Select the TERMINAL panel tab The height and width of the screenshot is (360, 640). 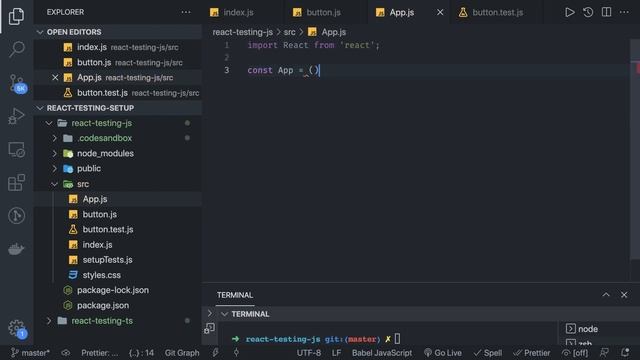[x=235, y=295]
